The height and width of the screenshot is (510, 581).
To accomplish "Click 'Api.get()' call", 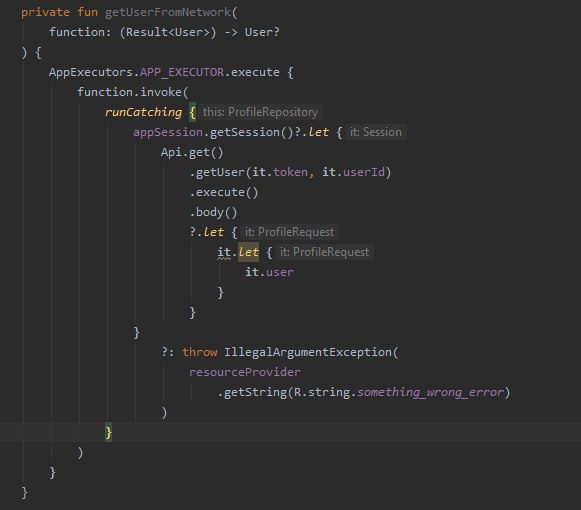I will [192, 152].
